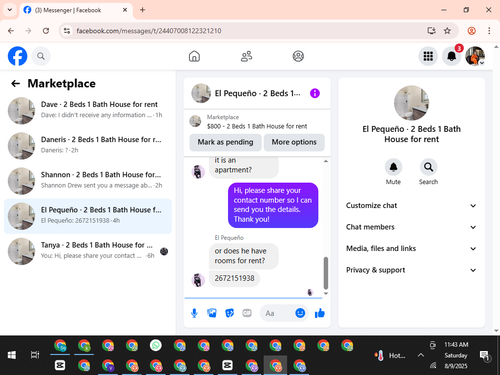Expand Media, files and links section
This screenshot has height=375, width=500.
[411, 248]
